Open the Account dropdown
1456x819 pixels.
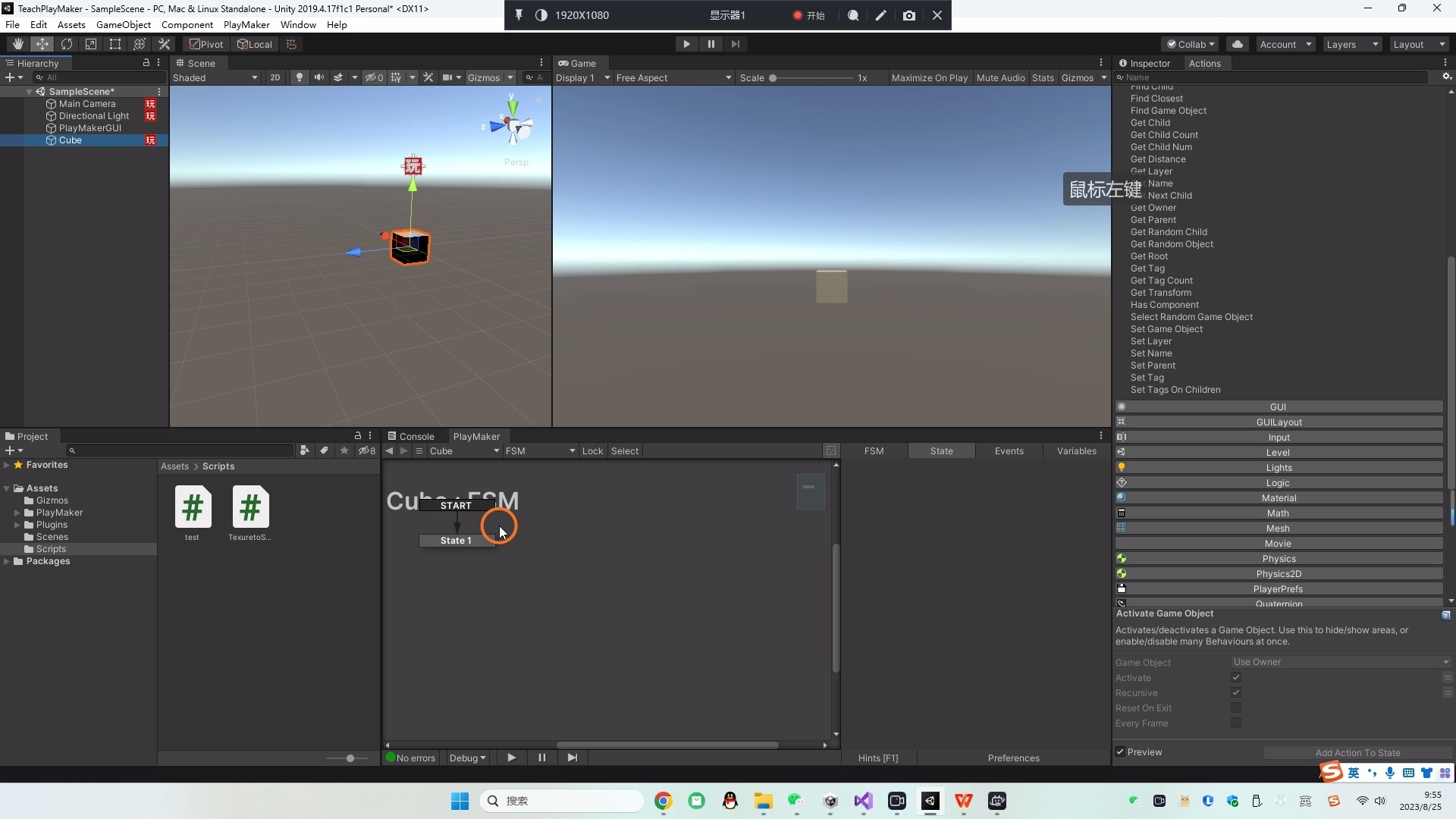(1285, 44)
